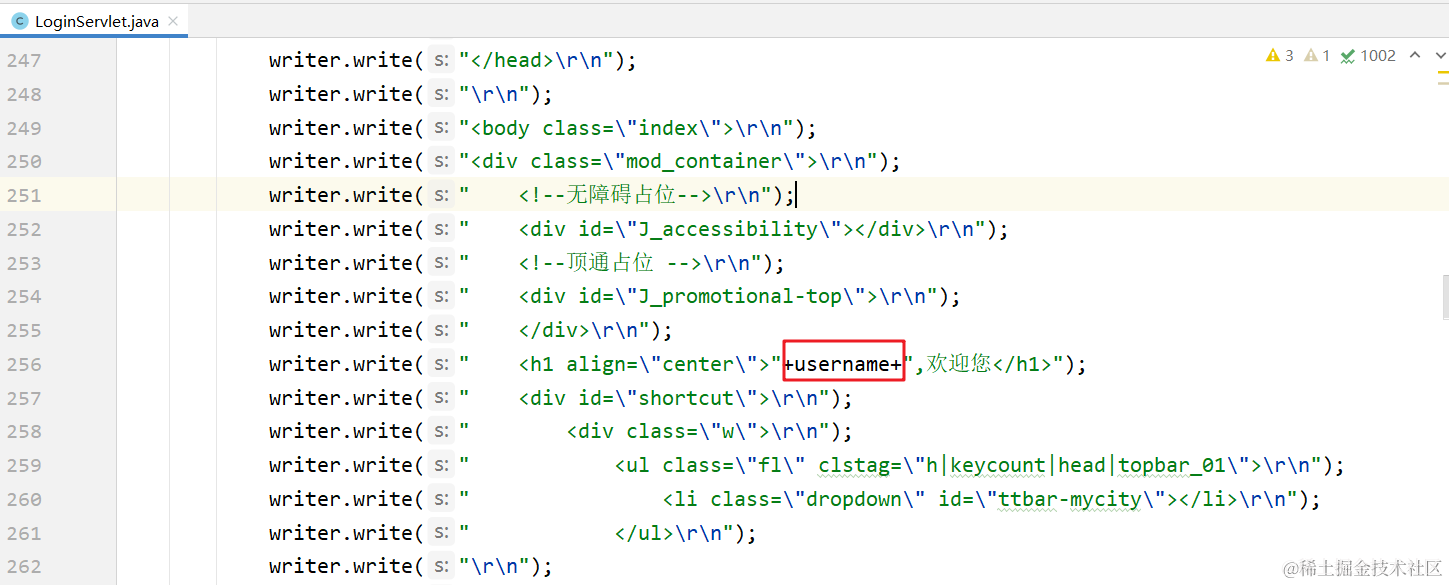
Task: Click the closing </div> string on line 255
Action: tap(555, 331)
